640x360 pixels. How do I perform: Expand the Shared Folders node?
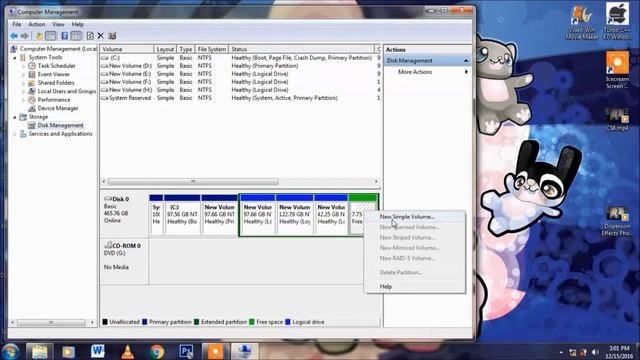coord(24,83)
